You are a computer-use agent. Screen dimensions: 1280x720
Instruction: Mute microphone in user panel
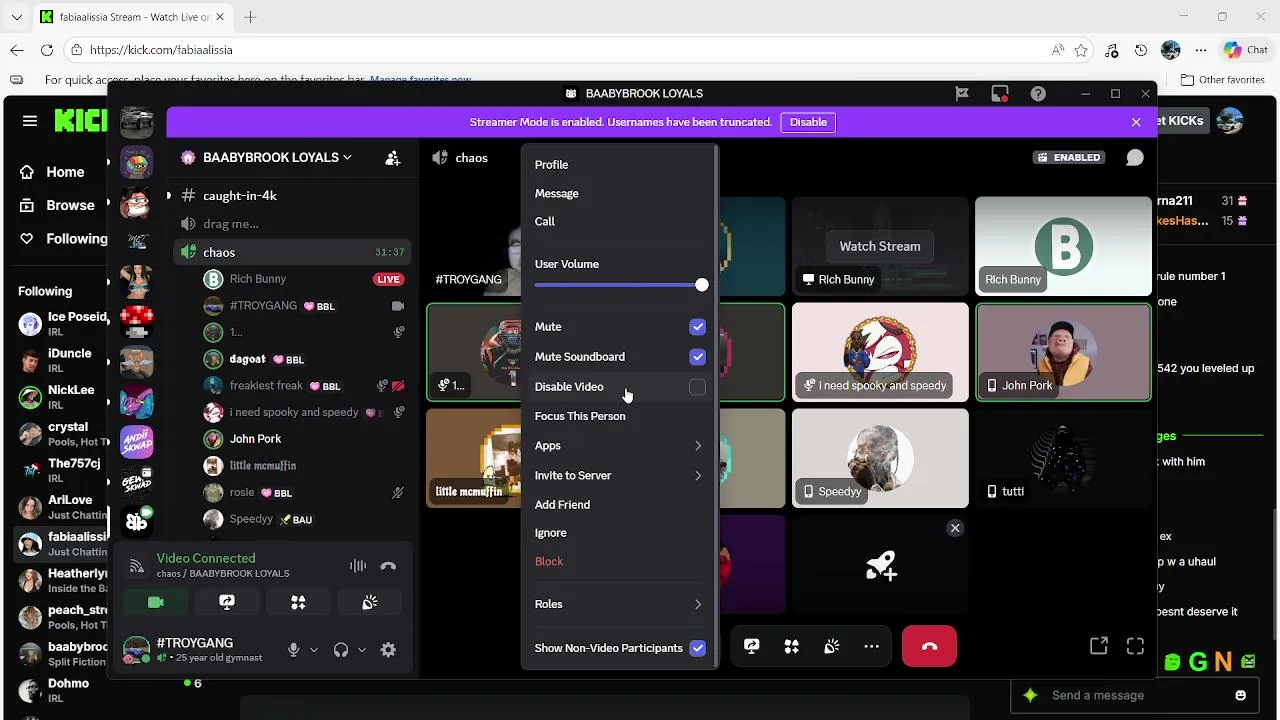click(293, 650)
